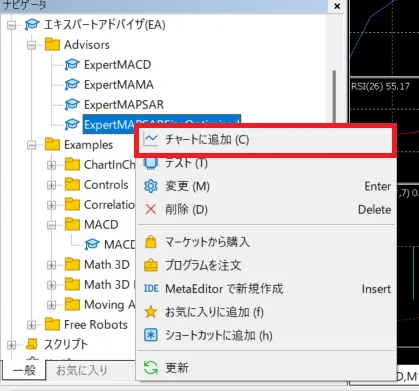This screenshot has height=391, width=419.
Task: Choose マーケットから購入 from the context menu
Action: tap(266, 242)
